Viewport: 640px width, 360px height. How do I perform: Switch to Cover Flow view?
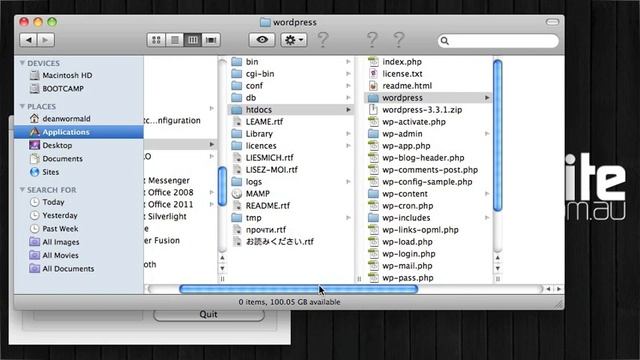point(211,40)
